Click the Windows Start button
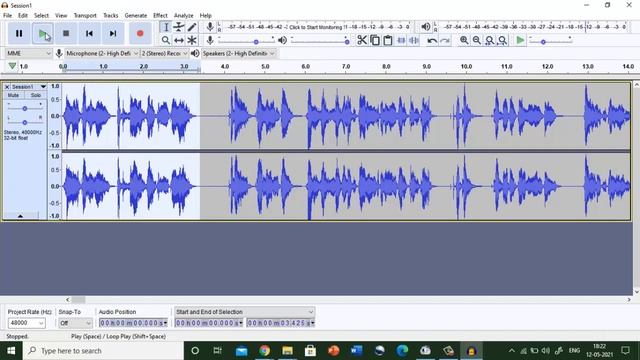The width and height of the screenshot is (640, 360). (11, 351)
